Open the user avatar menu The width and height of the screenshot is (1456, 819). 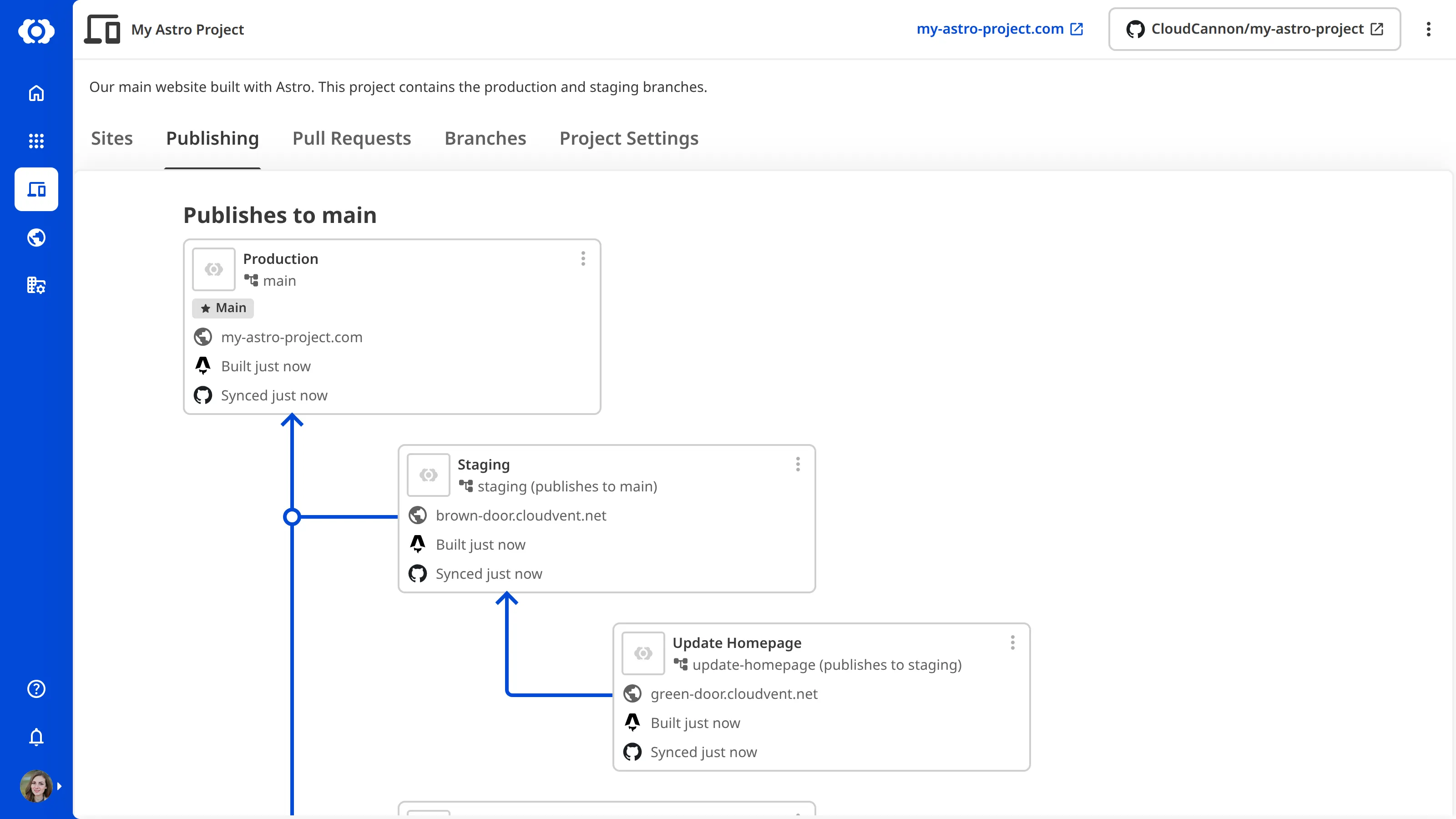click(x=36, y=786)
